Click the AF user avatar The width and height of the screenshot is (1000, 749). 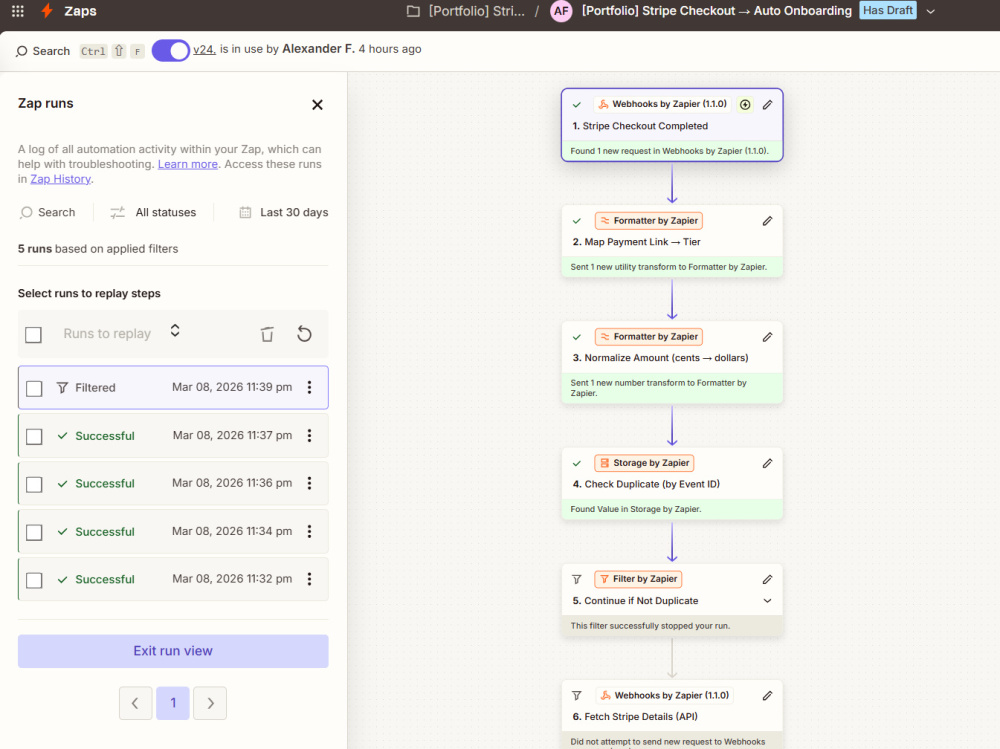[x=561, y=11]
